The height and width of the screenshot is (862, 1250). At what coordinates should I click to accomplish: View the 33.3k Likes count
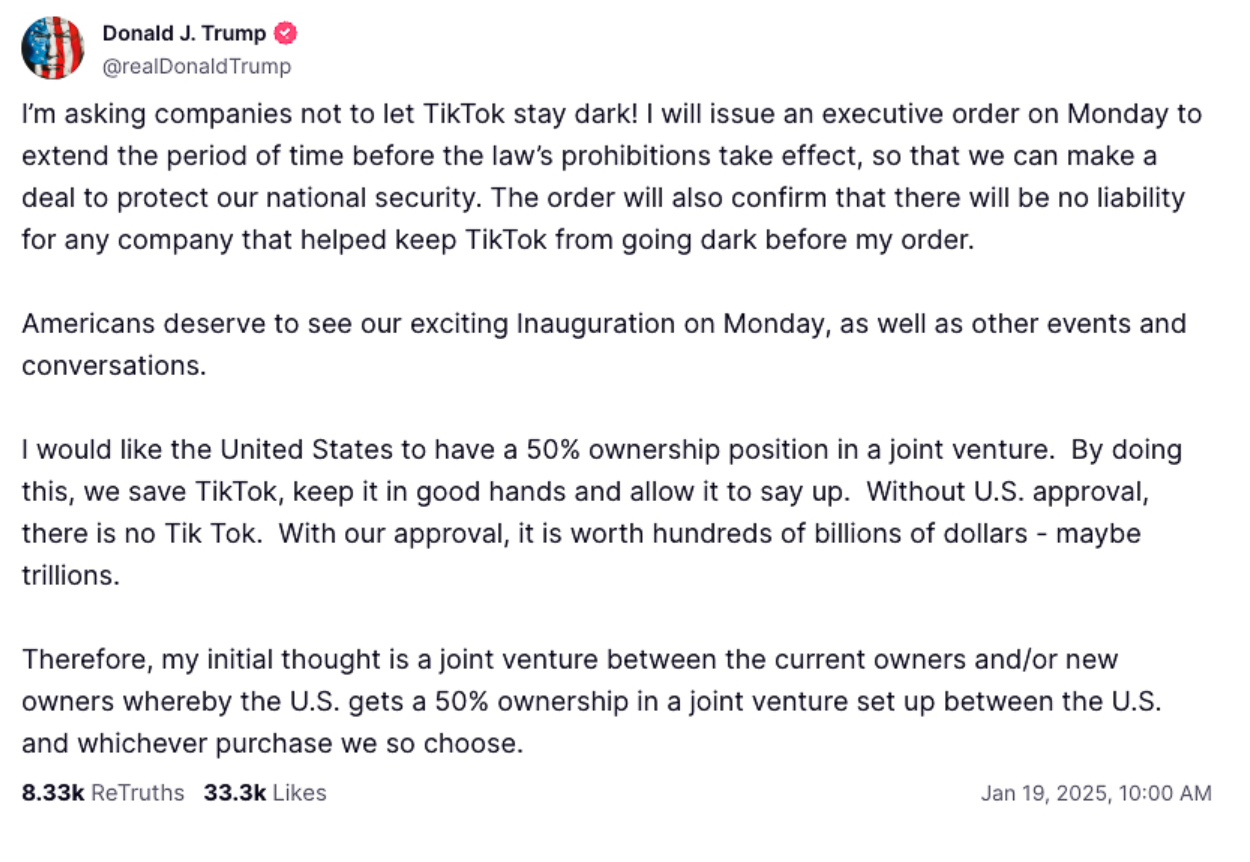point(265,793)
